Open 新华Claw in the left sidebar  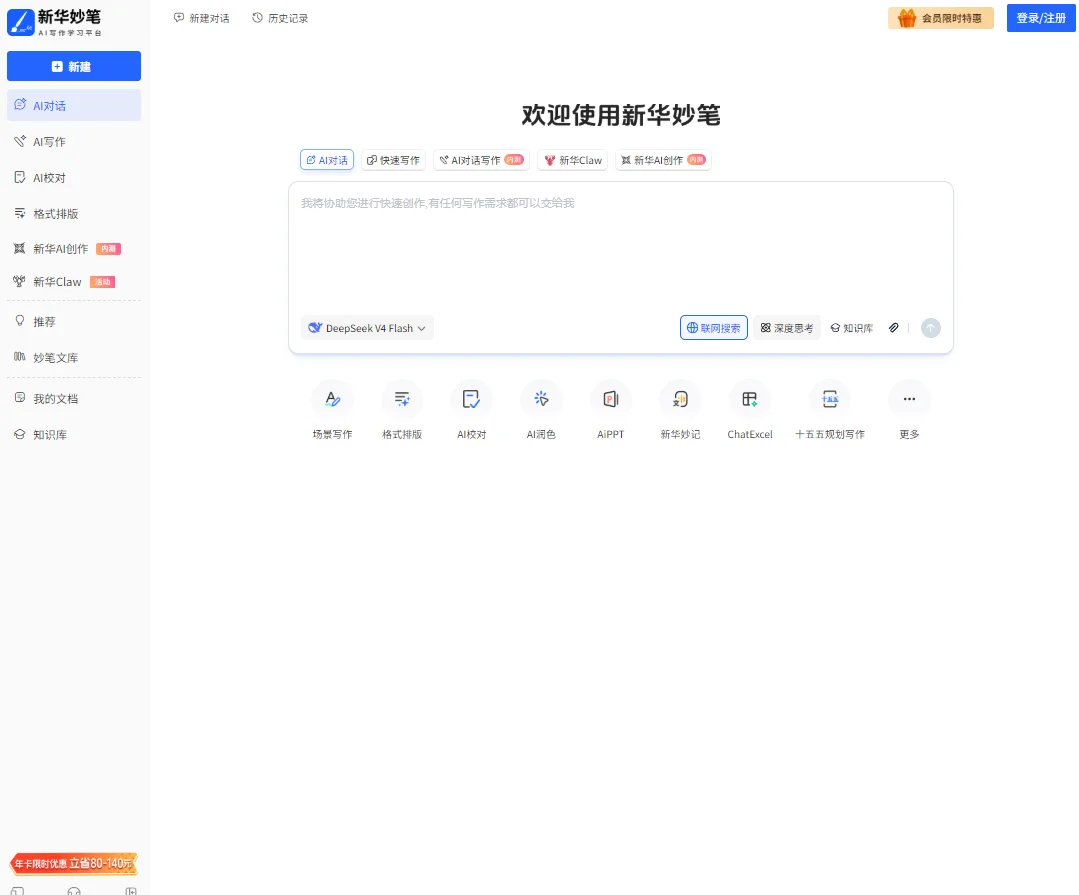(74, 282)
